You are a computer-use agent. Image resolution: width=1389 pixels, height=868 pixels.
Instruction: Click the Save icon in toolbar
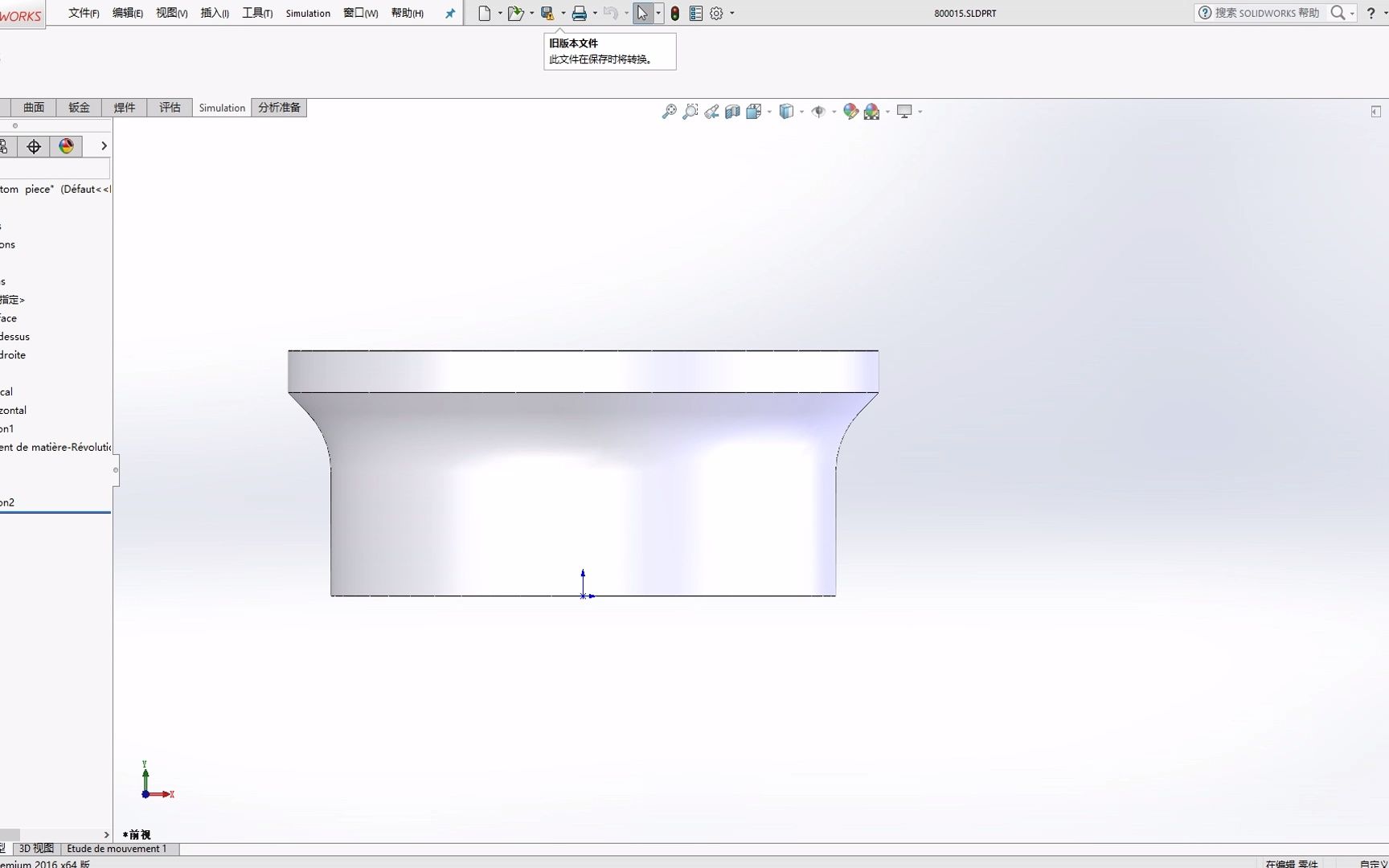[547, 13]
